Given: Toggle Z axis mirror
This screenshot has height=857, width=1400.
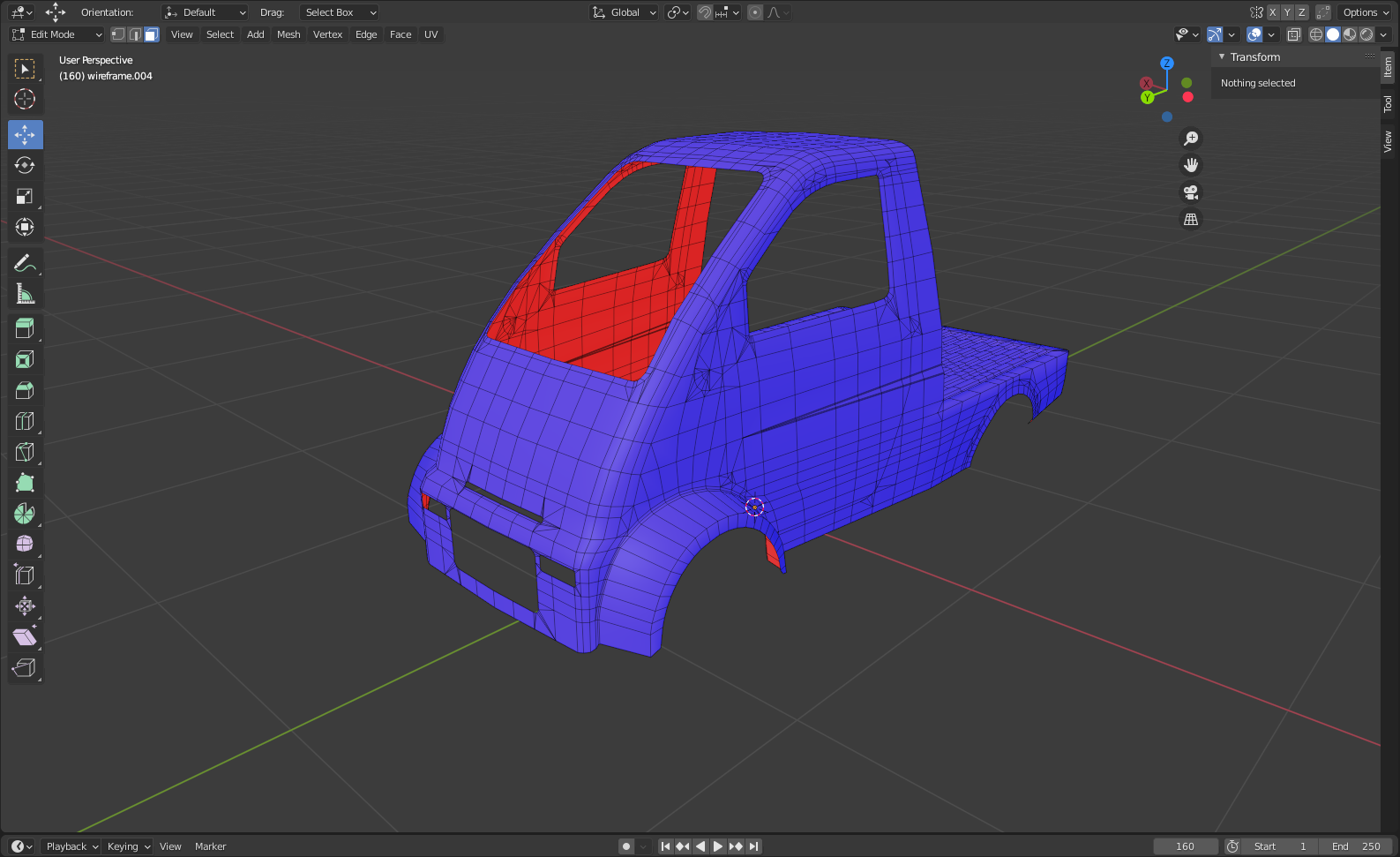Looking at the screenshot, I should [x=1301, y=12].
